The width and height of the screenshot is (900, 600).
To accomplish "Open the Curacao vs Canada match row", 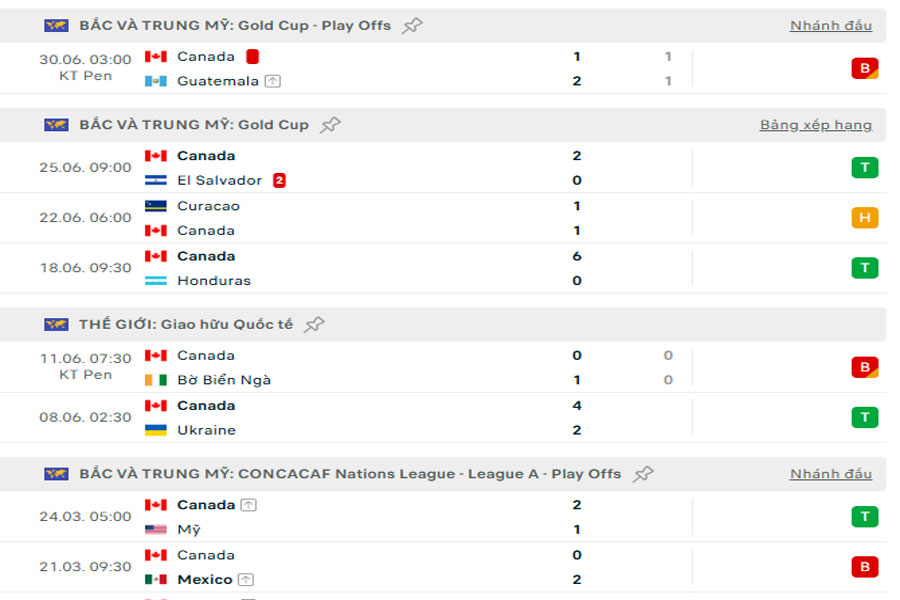I will pos(400,218).
